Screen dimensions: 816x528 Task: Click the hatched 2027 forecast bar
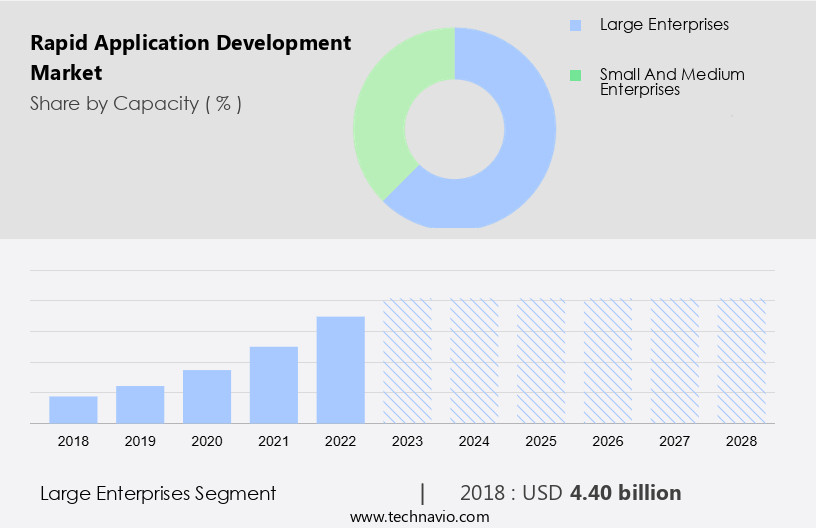(x=675, y=361)
